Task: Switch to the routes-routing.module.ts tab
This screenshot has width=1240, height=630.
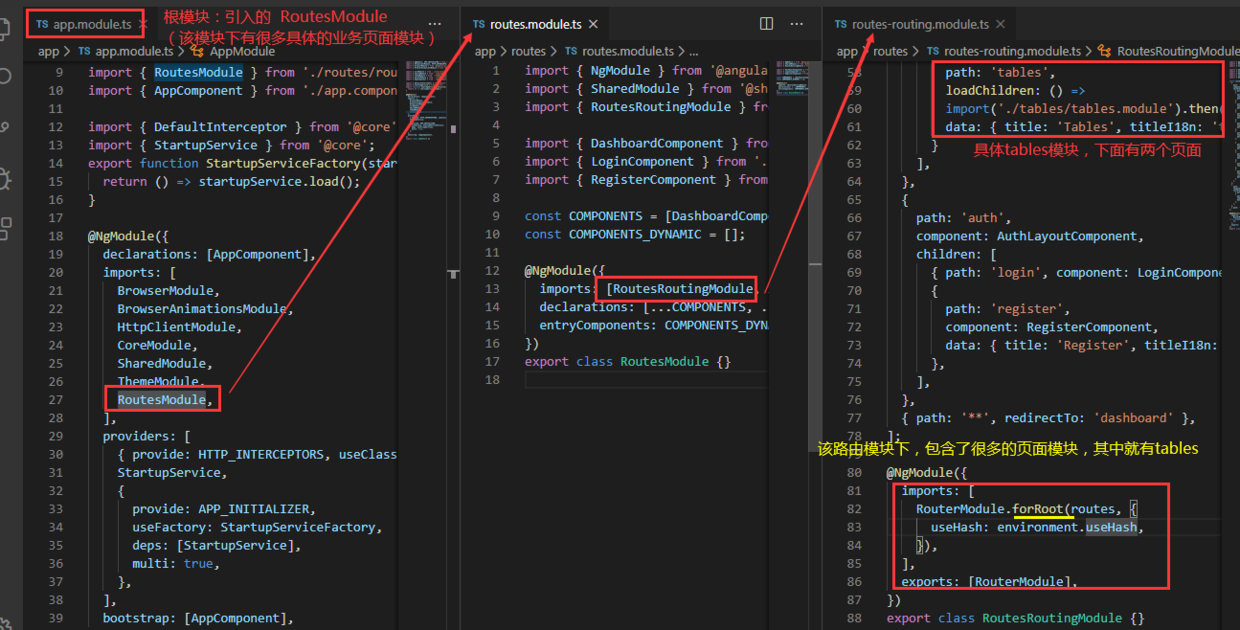Action: pyautogui.click(x=920, y=24)
